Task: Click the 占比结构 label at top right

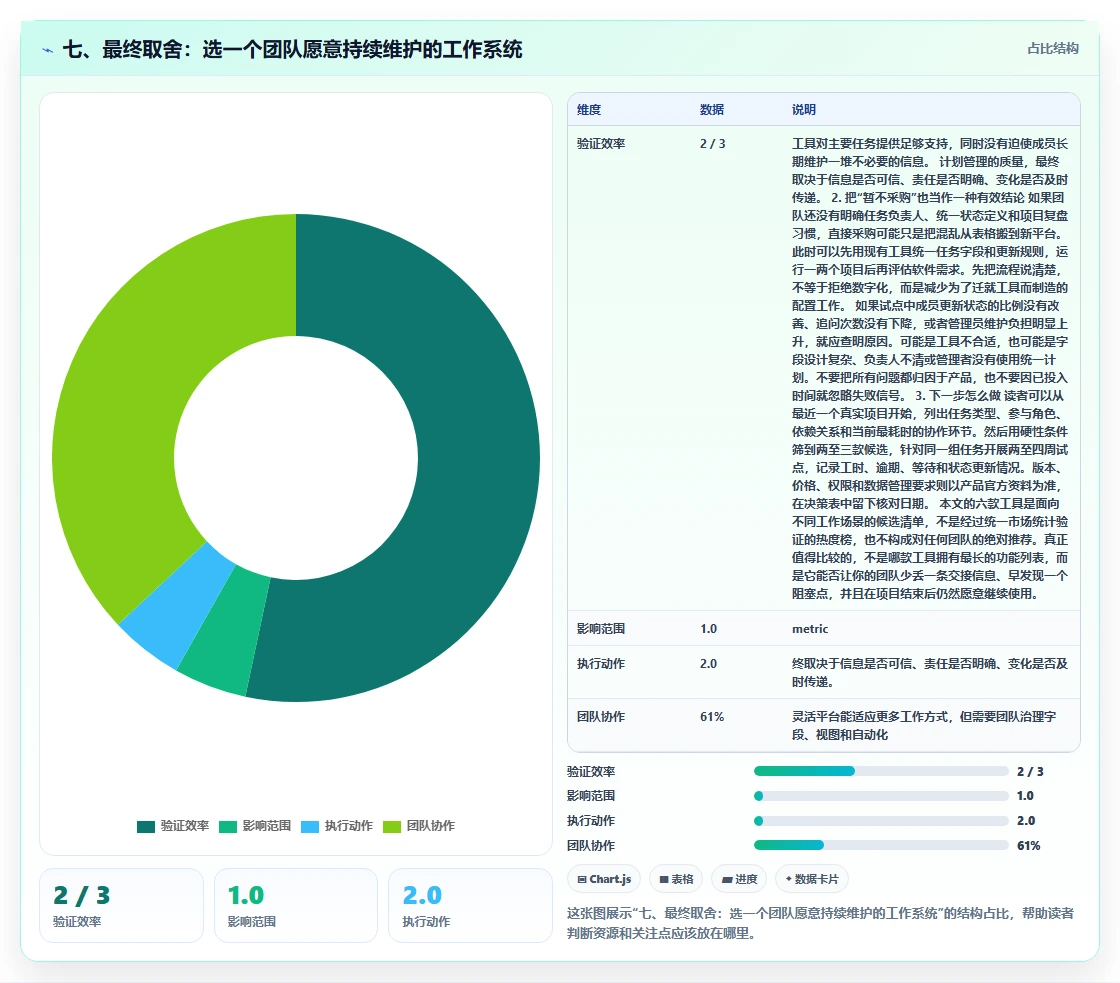Action: pyautogui.click(x=1052, y=49)
